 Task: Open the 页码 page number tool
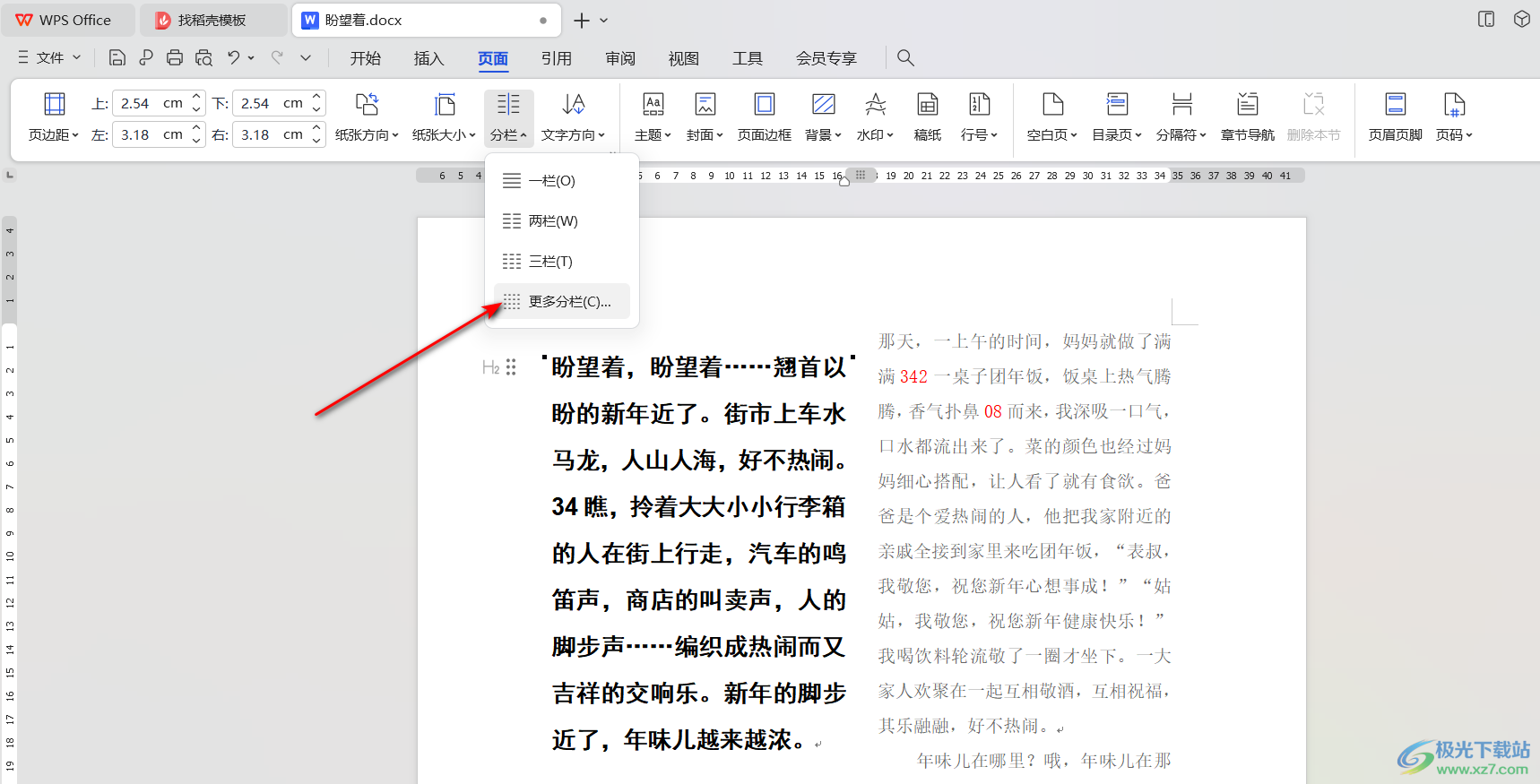[x=1454, y=117]
